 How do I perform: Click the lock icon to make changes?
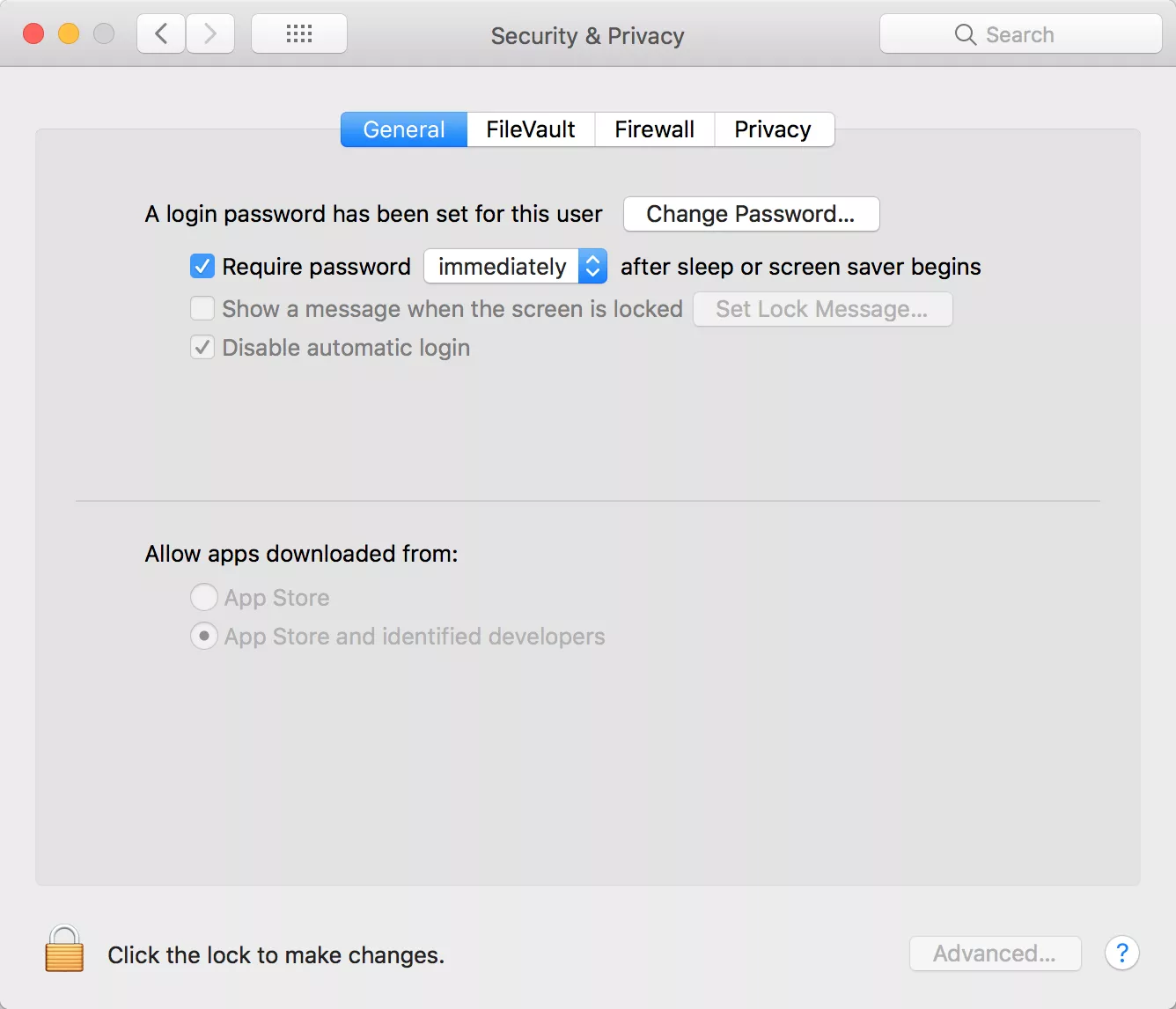coord(64,949)
